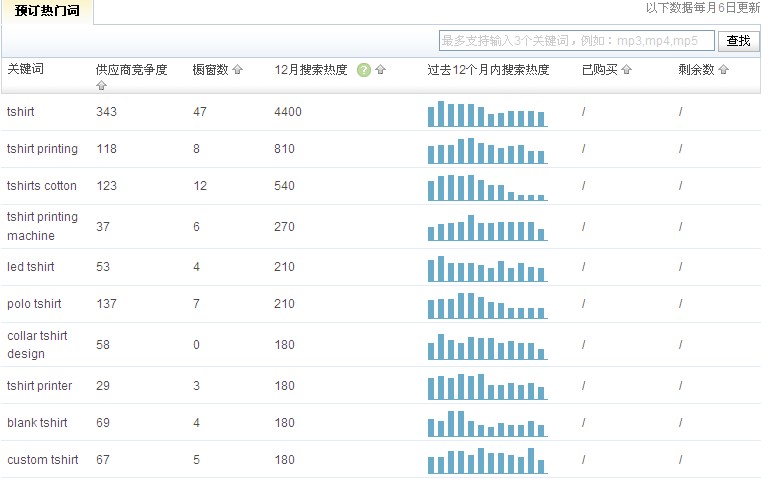The image size is (782, 488).
Task: Select the keyword 'tshirt'
Action: point(20,112)
